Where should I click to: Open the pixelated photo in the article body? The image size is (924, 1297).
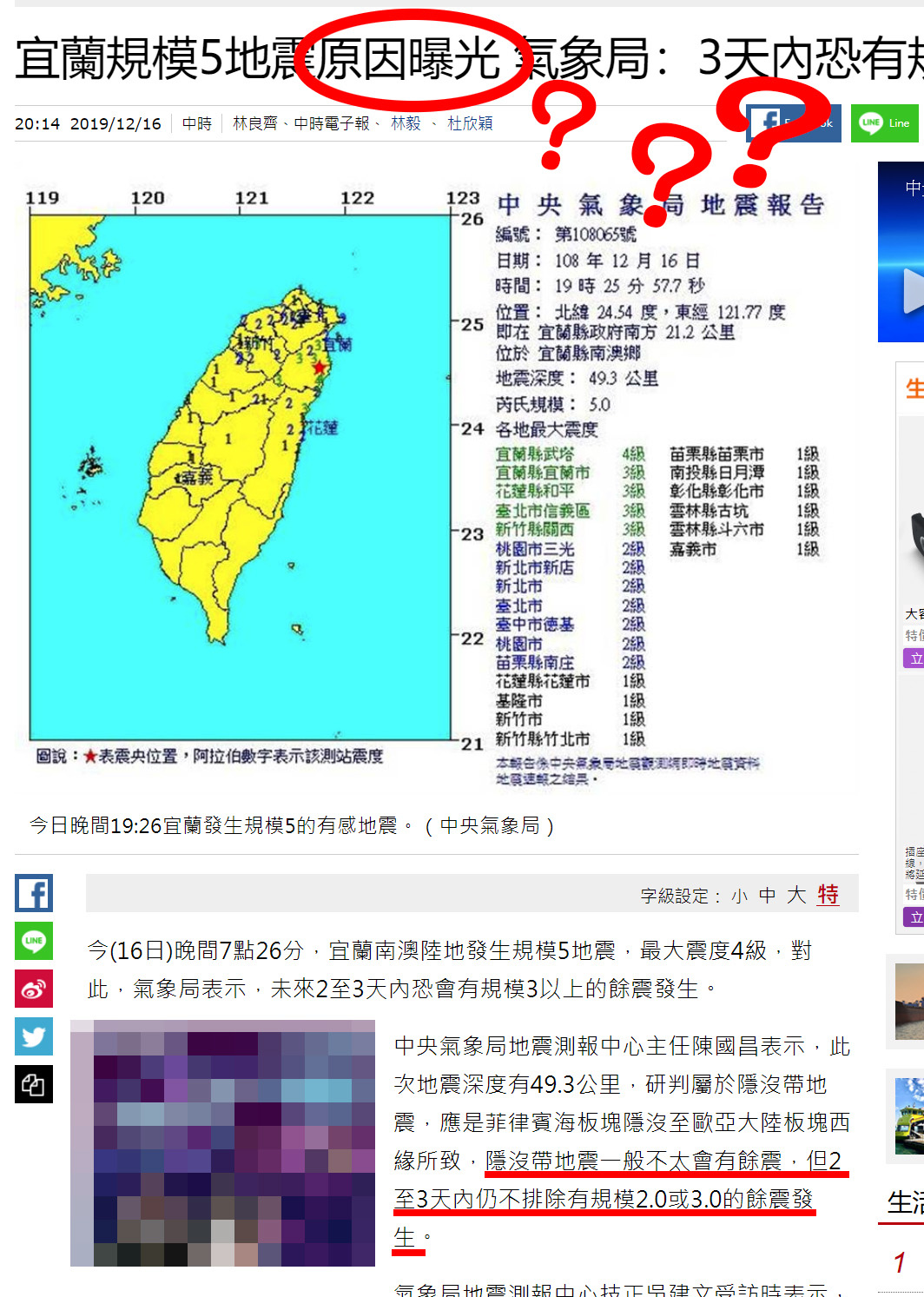pos(222,1143)
